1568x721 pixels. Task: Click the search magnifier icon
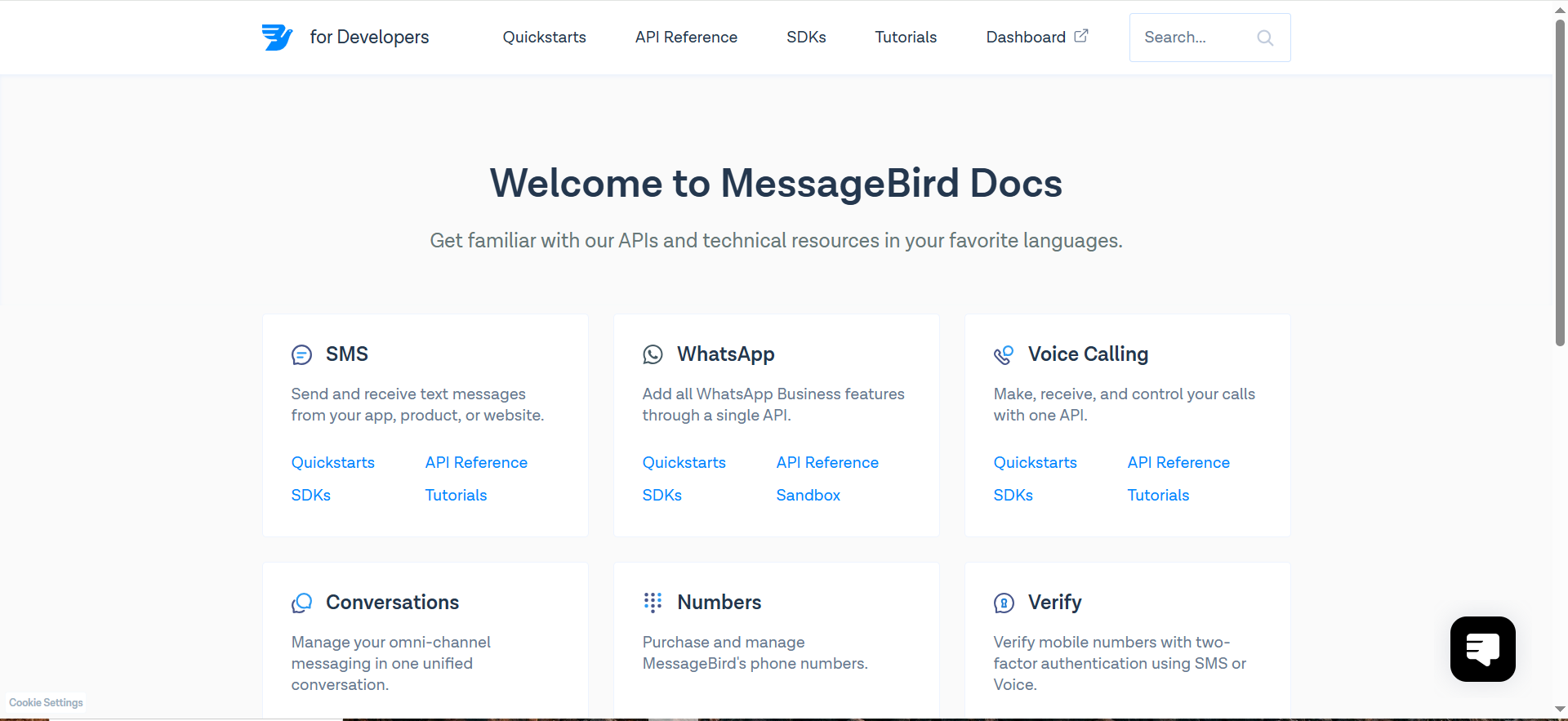(x=1265, y=38)
